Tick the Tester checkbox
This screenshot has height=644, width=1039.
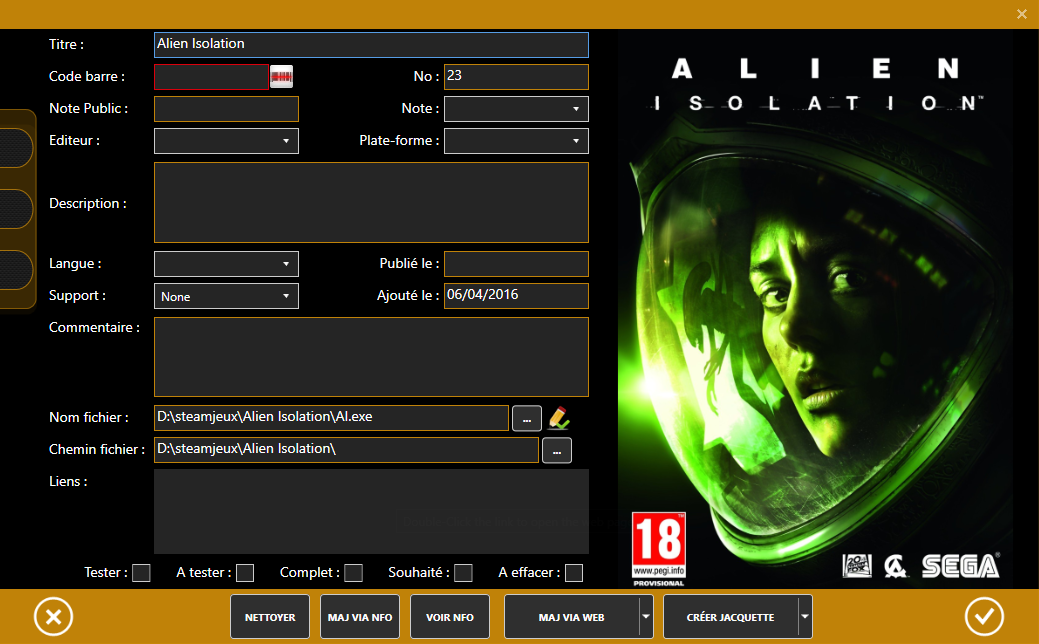pyautogui.click(x=141, y=573)
